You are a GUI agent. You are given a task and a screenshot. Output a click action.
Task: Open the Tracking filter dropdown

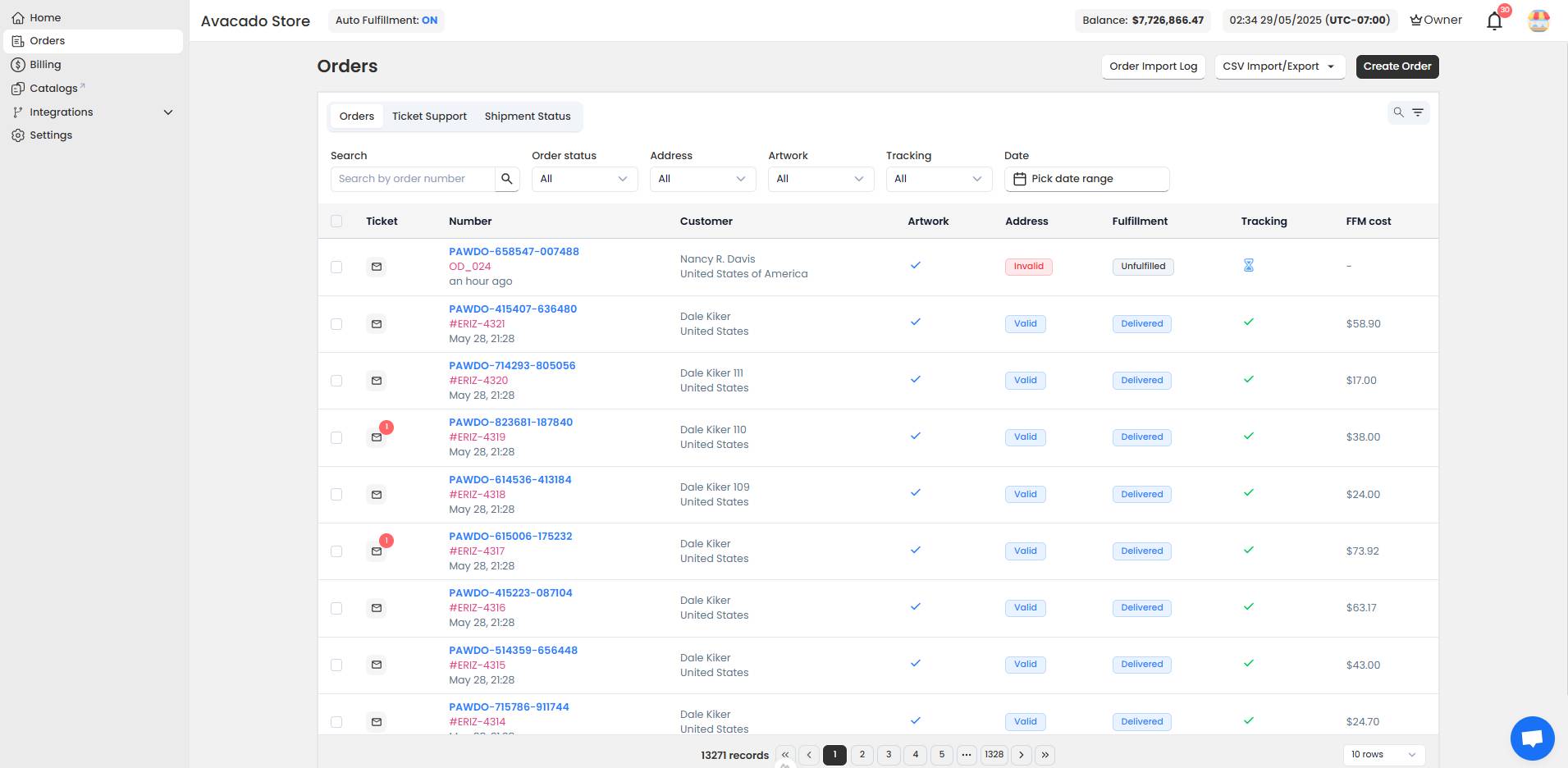(x=939, y=179)
